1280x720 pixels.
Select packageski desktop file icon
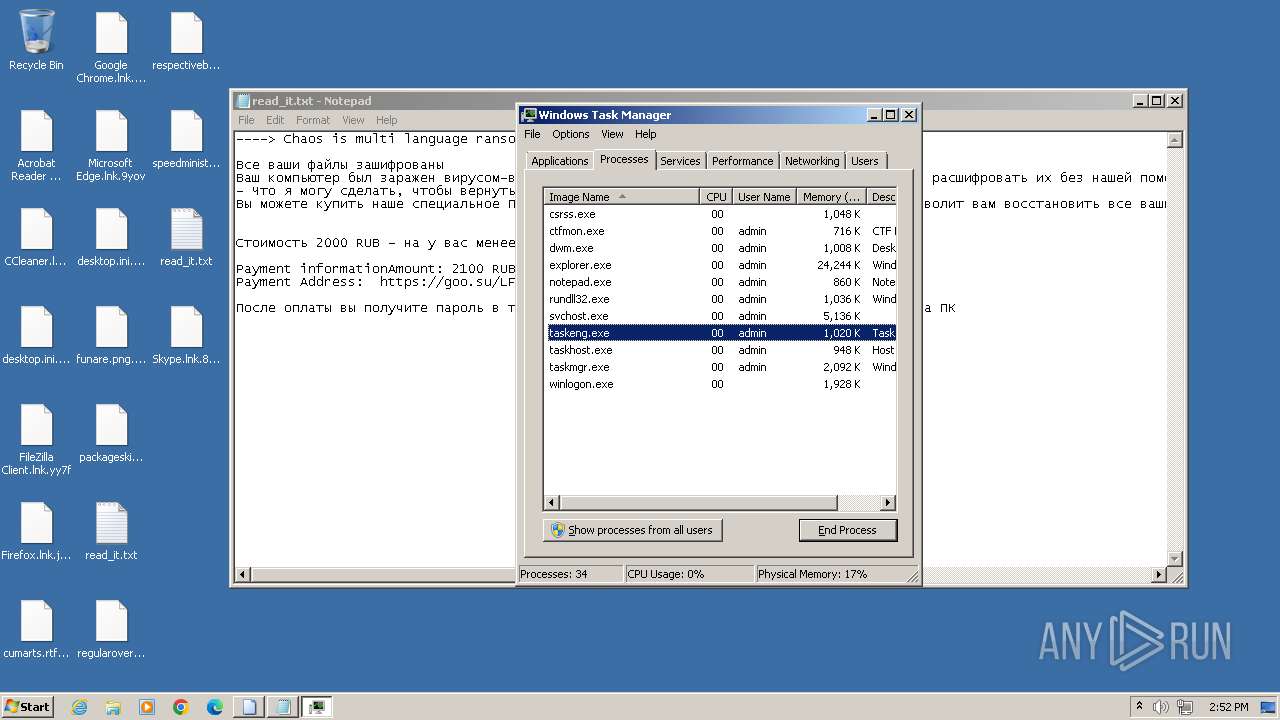point(111,433)
